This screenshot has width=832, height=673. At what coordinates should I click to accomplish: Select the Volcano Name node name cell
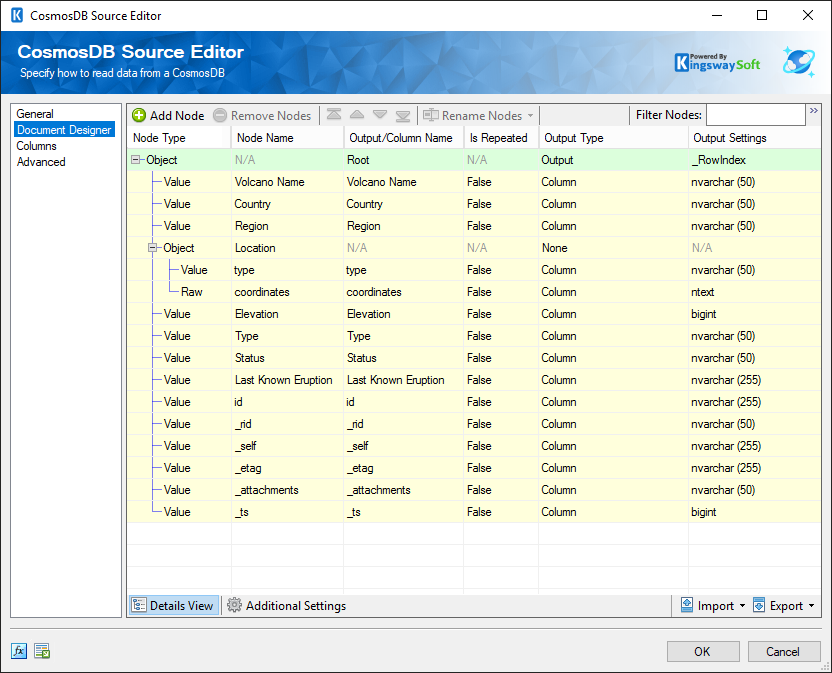click(x=287, y=182)
